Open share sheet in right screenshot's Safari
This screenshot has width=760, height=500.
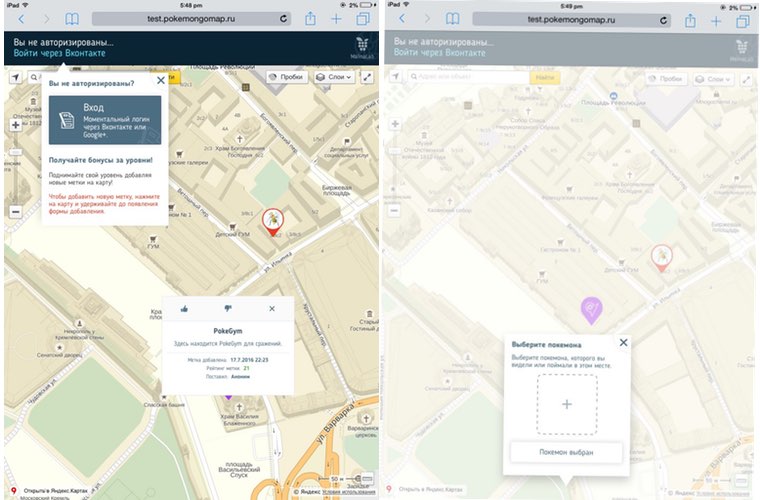pos(690,20)
